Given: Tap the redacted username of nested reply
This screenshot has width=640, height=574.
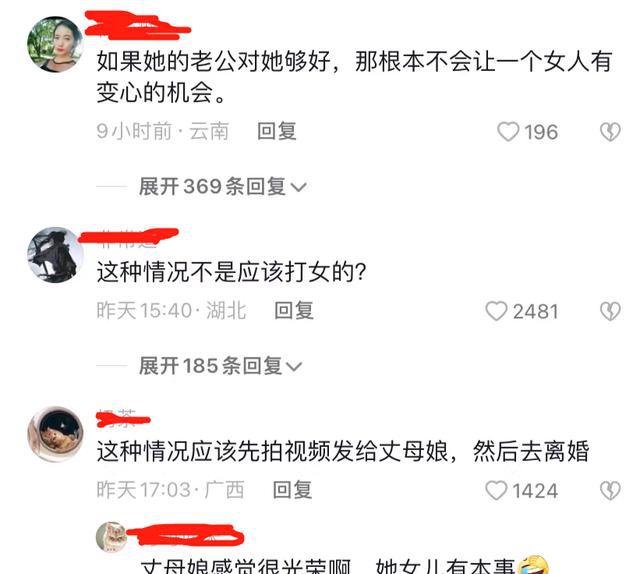Looking at the screenshot, I should (x=186, y=535).
